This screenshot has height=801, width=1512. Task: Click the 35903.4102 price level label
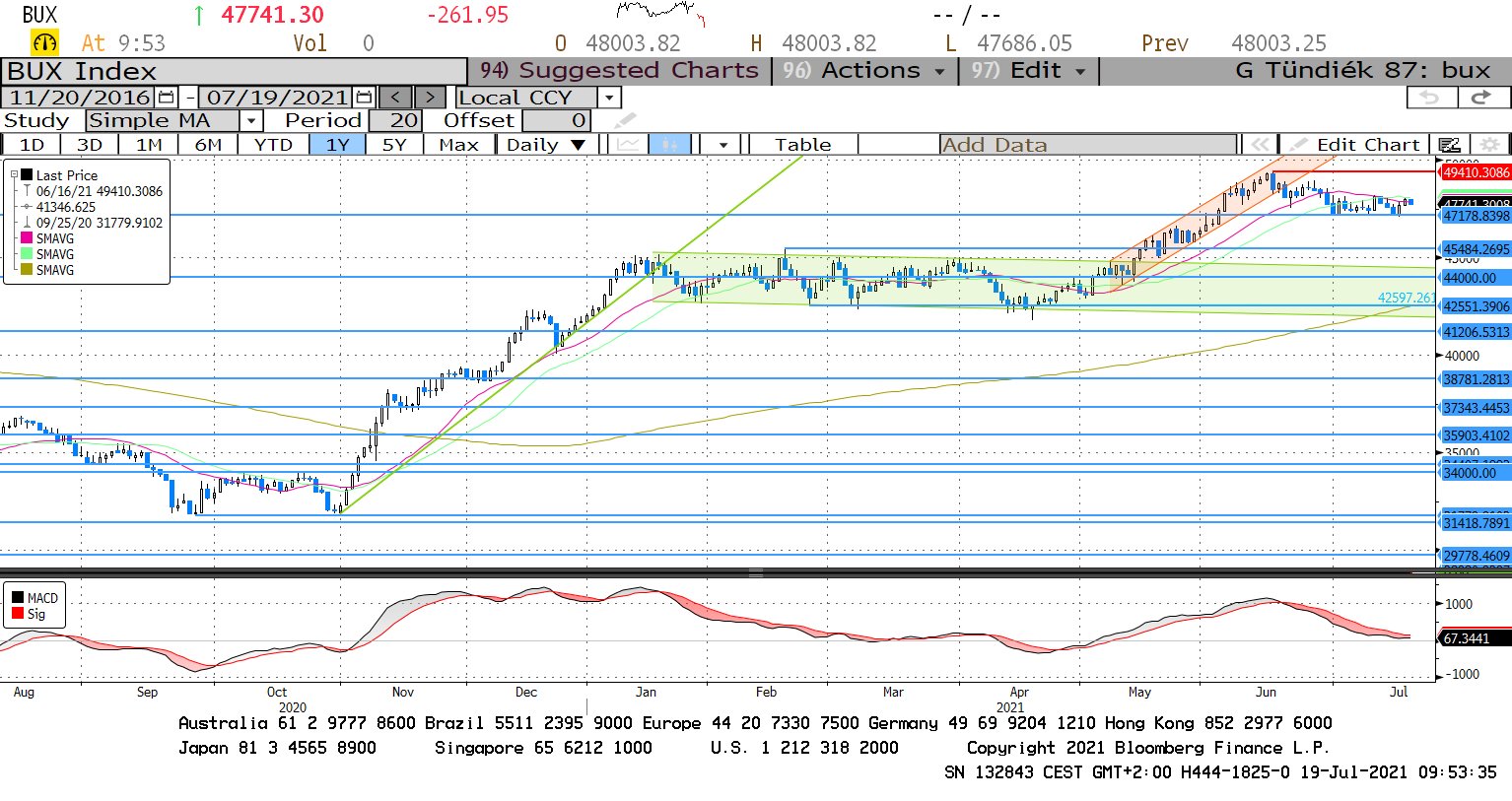click(1476, 435)
